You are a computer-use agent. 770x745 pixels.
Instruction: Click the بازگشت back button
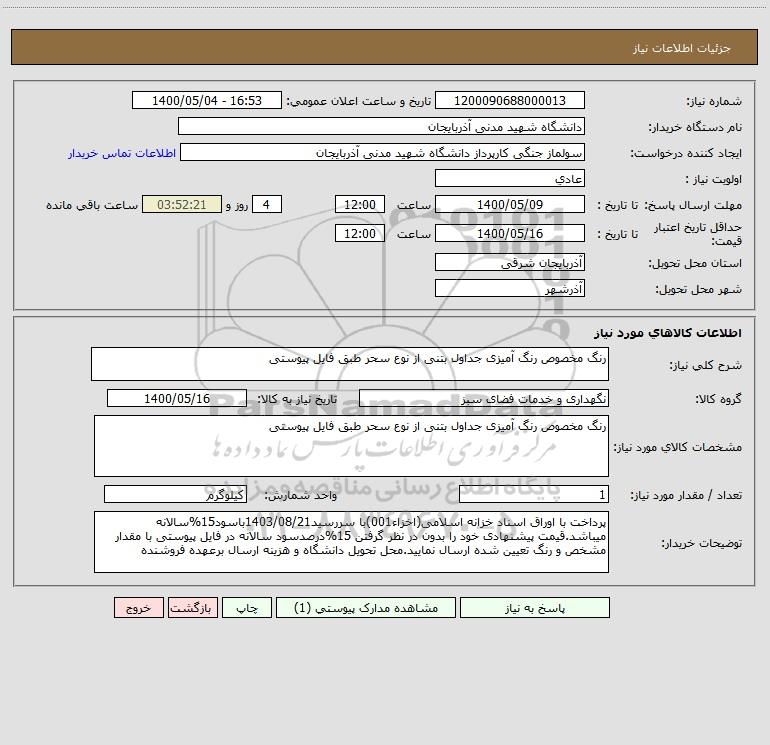(x=193, y=608)
